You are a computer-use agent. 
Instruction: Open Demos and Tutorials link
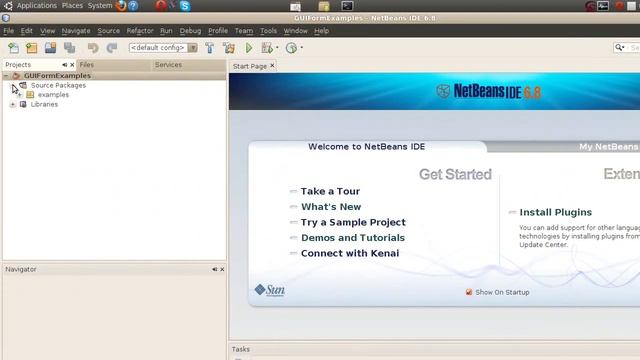coord(353,238)
